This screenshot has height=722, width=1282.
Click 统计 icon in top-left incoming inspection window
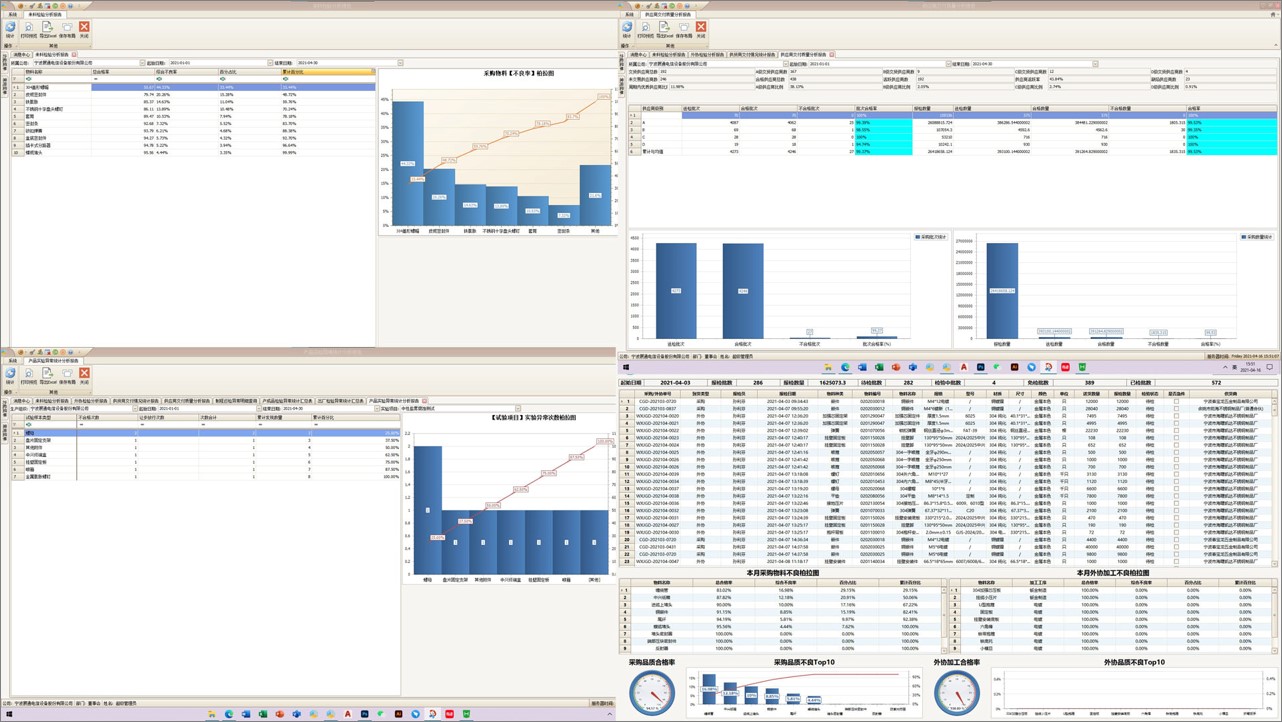click(11, 29)
